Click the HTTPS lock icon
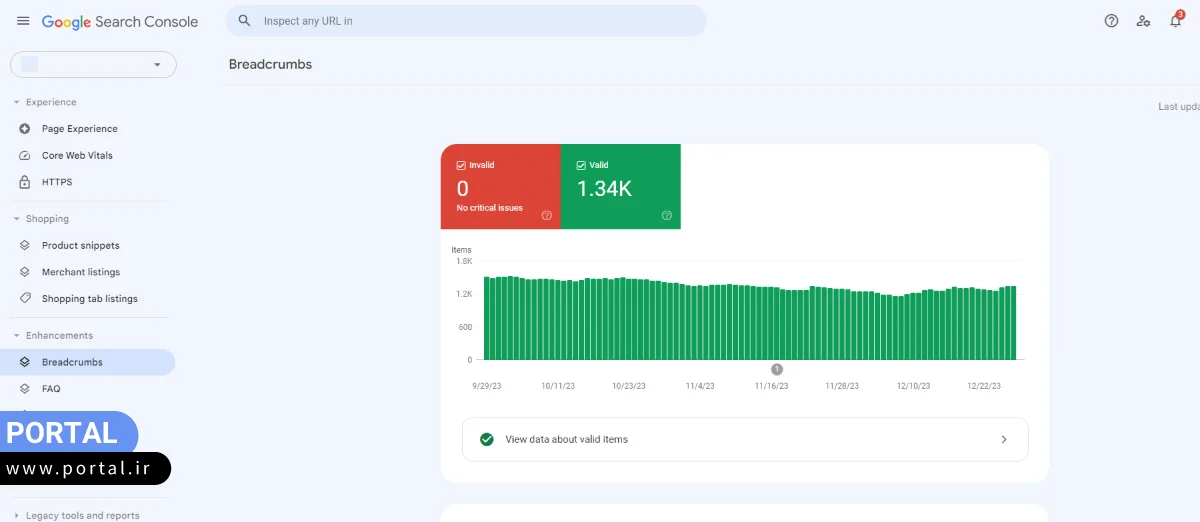This screenshot has width=1200, height=522. click(x=25, y=182)
